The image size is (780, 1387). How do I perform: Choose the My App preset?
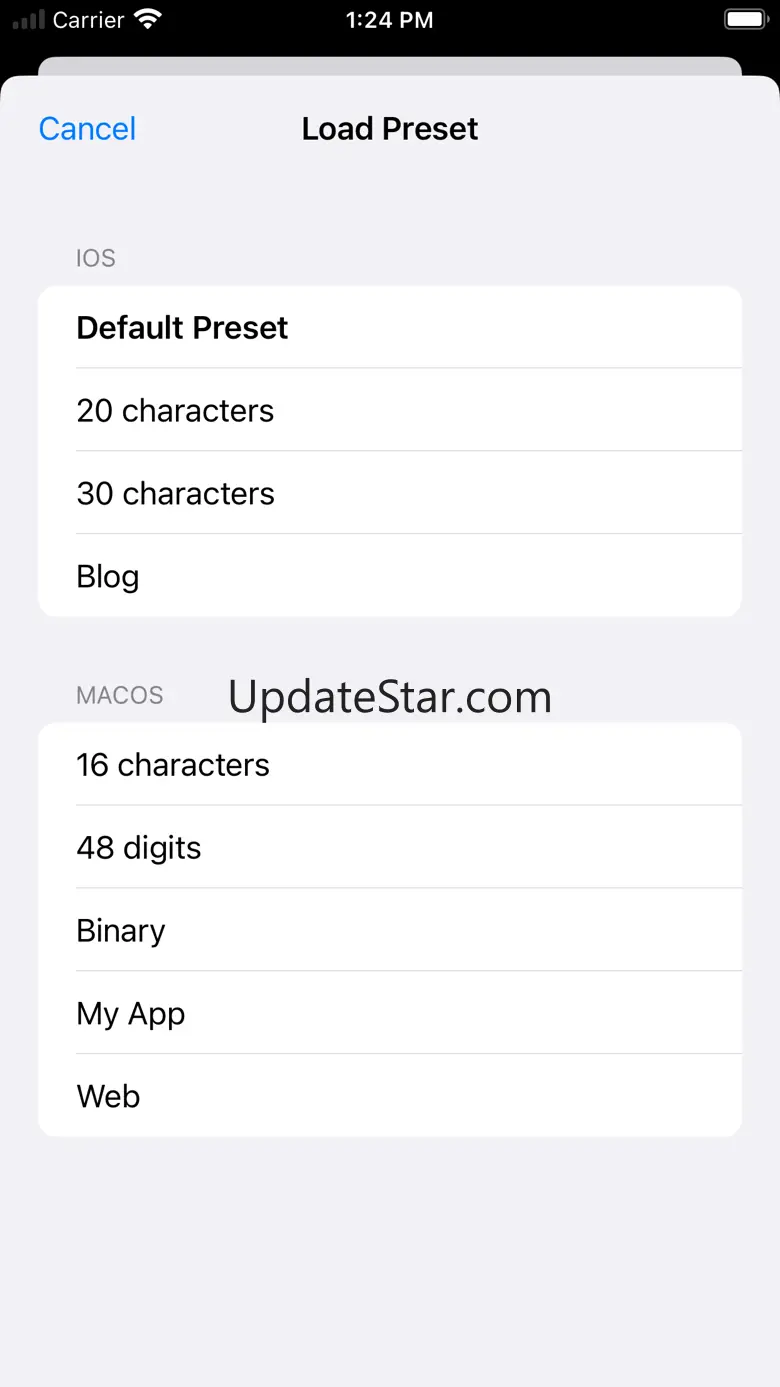[x=390, y=1014]
